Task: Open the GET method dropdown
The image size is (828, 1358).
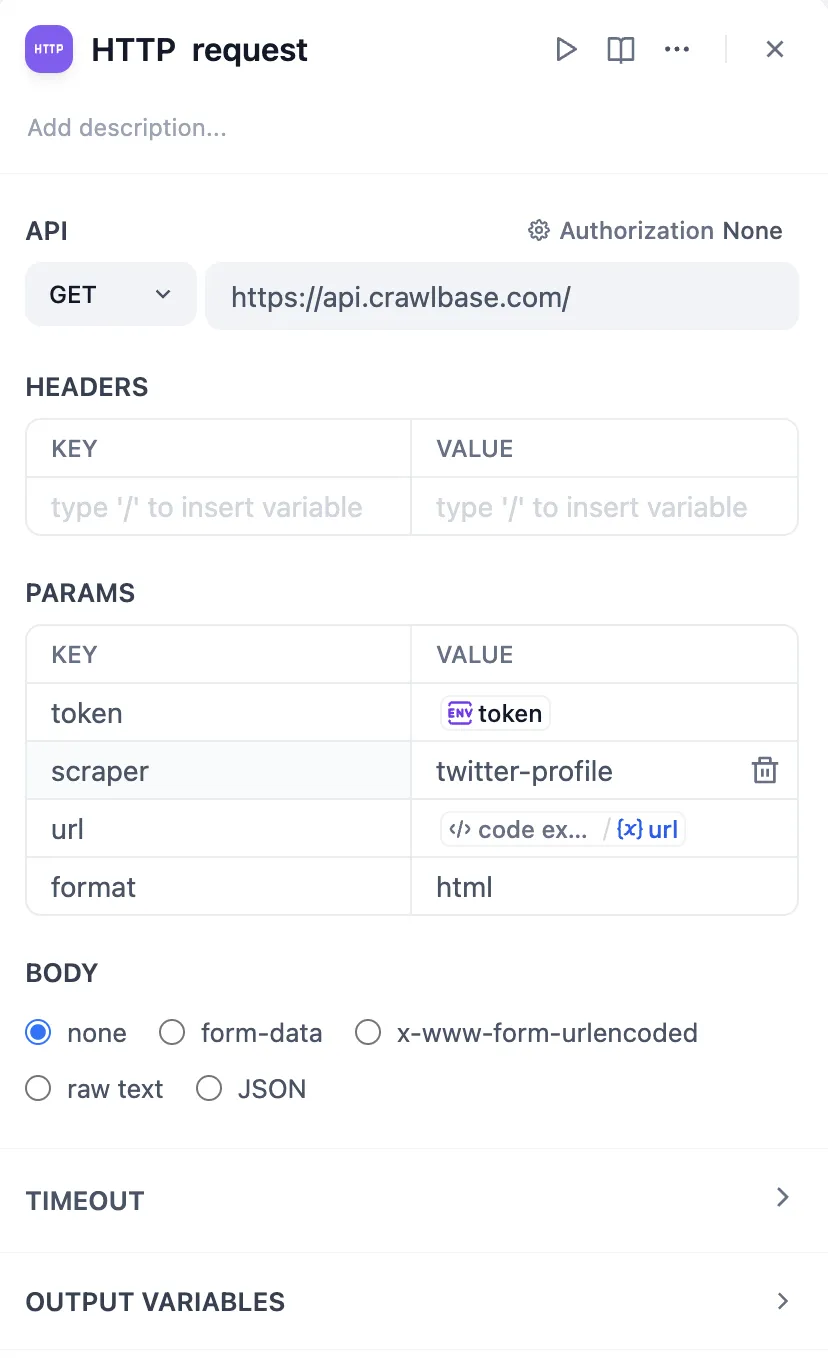Action: pyautogui.click(x=110, y=295)
